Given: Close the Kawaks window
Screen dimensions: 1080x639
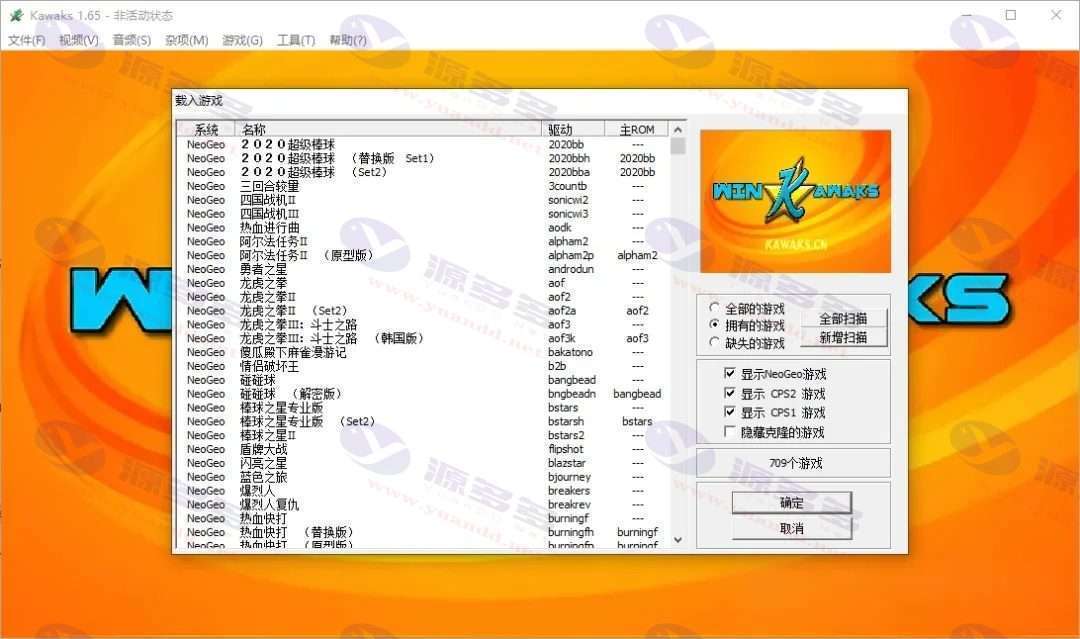Looking at the screenshot, I should tap(1056, 14).
